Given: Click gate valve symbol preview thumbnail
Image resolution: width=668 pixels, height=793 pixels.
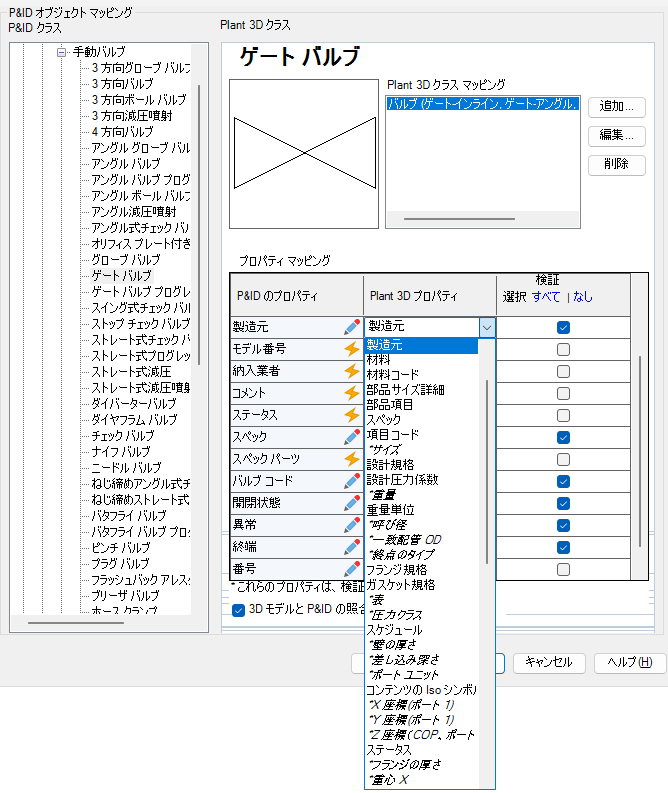Looking at the screenshot, I should click(x=304, y=154).
